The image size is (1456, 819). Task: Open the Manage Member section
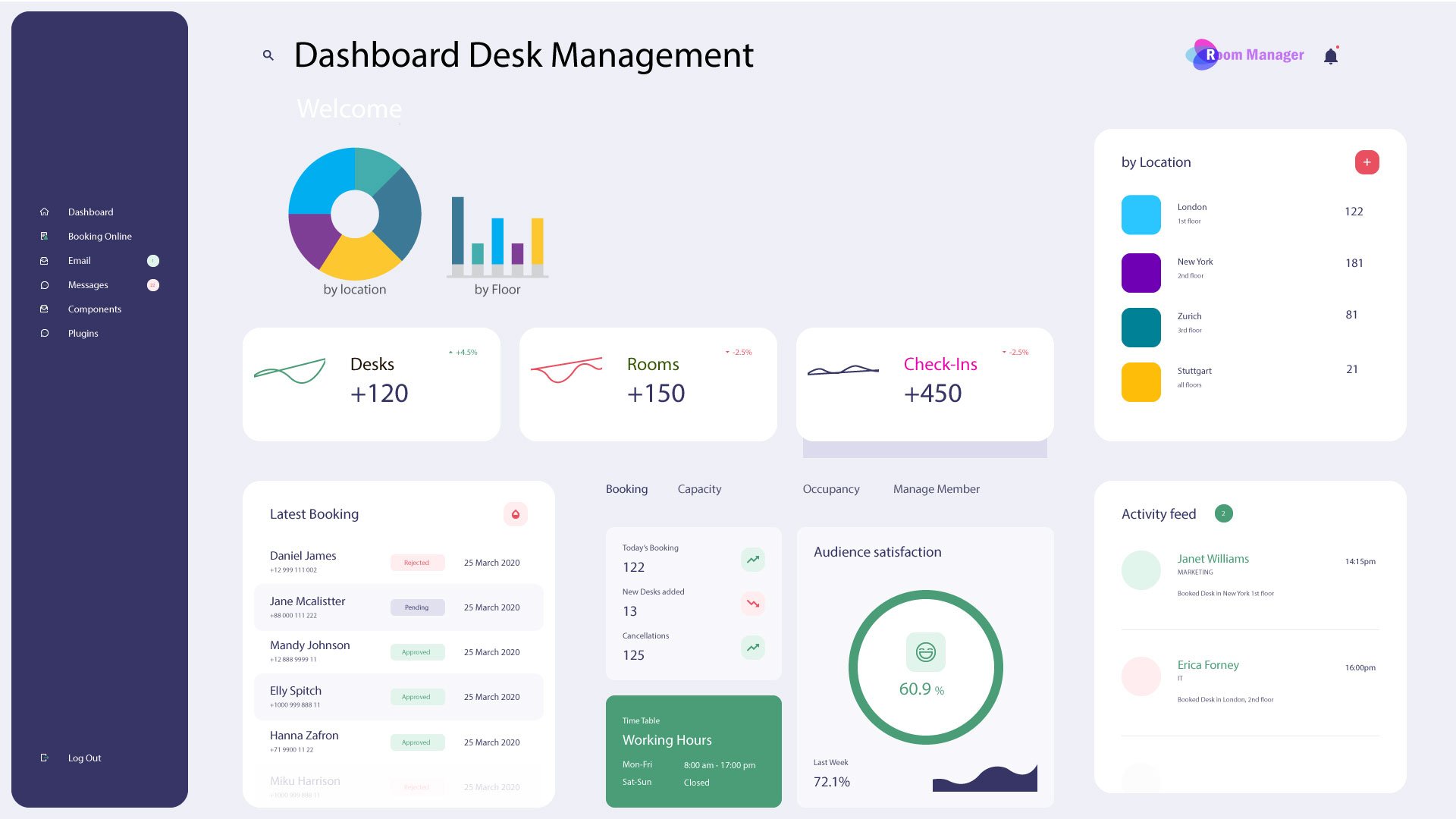[x=936, y=489]
